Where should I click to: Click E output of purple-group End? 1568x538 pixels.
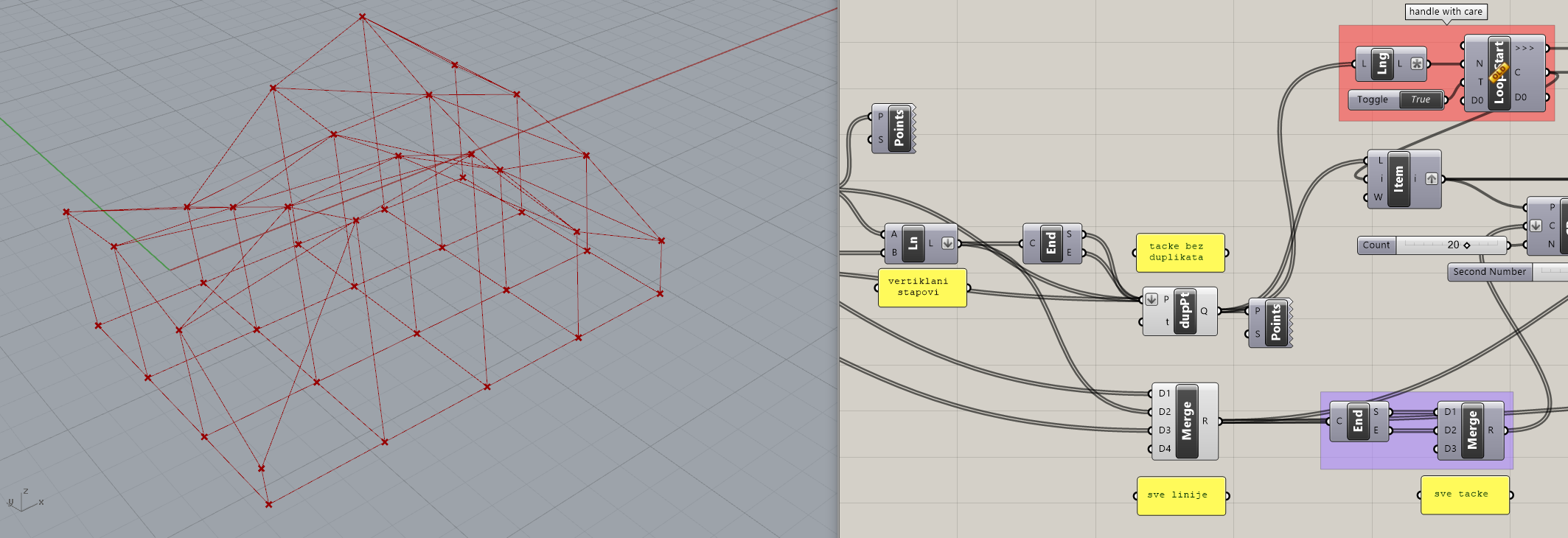pos(1376,430)
